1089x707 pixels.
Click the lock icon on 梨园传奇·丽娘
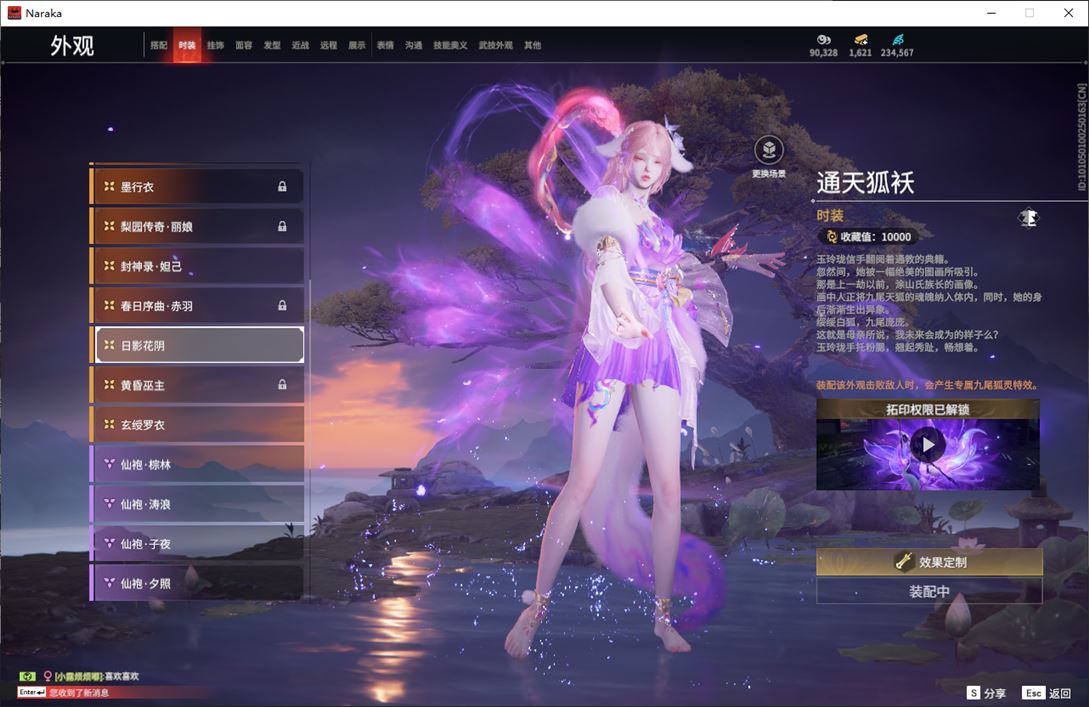coord(282,226)
